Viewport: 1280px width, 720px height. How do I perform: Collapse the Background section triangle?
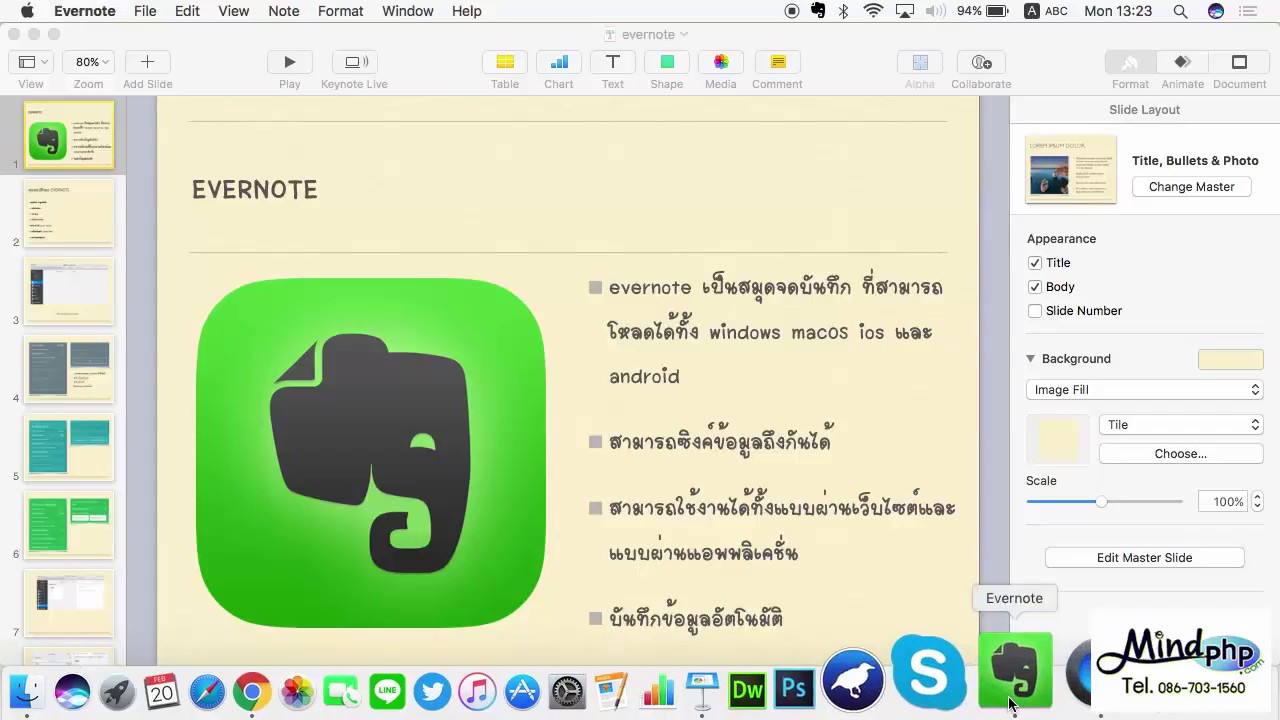click(1030, 359)
